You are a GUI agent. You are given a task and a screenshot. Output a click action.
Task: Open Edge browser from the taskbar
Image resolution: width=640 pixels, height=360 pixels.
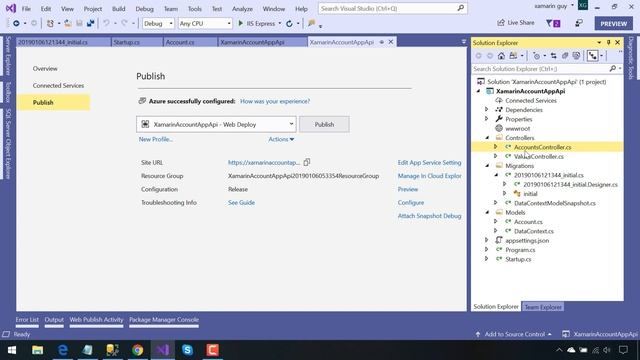(62, 350)
